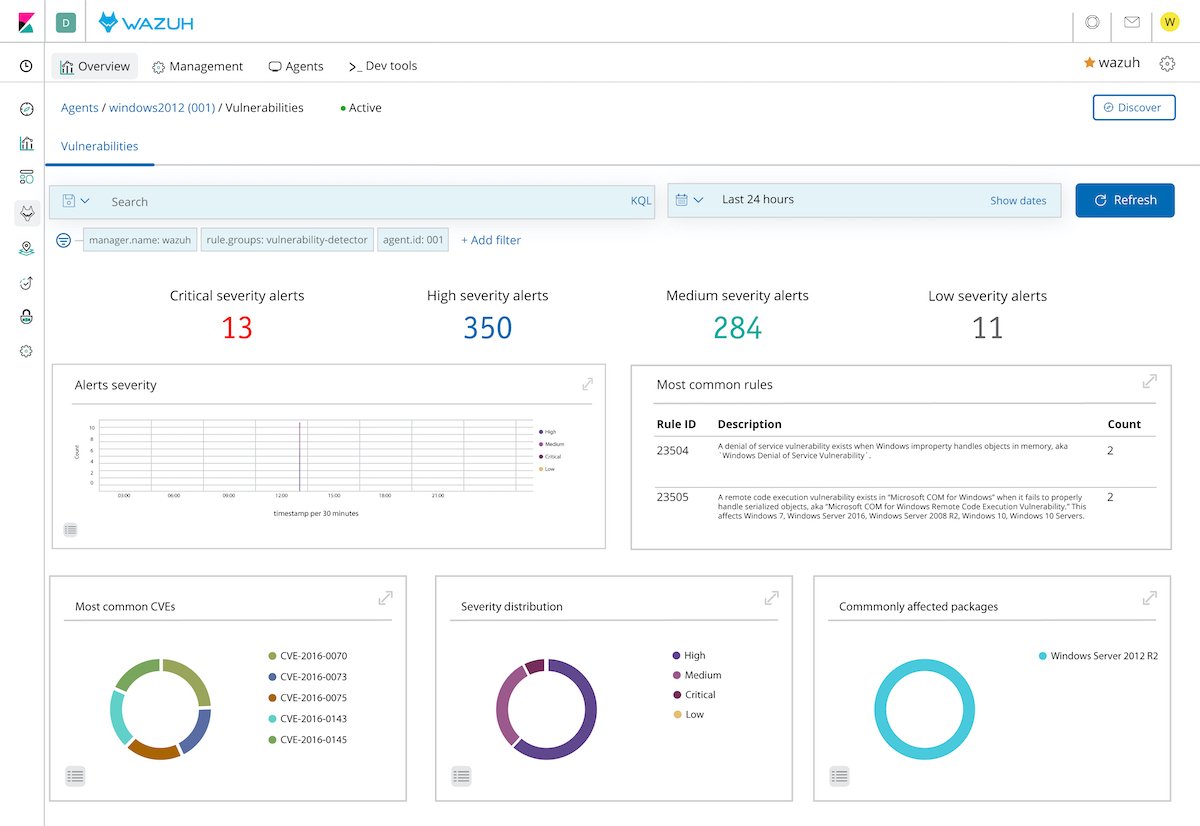This screenshot has width=1200, height=826.
Task: Open the filter options menu icon
Action: [x=64, y=240]
